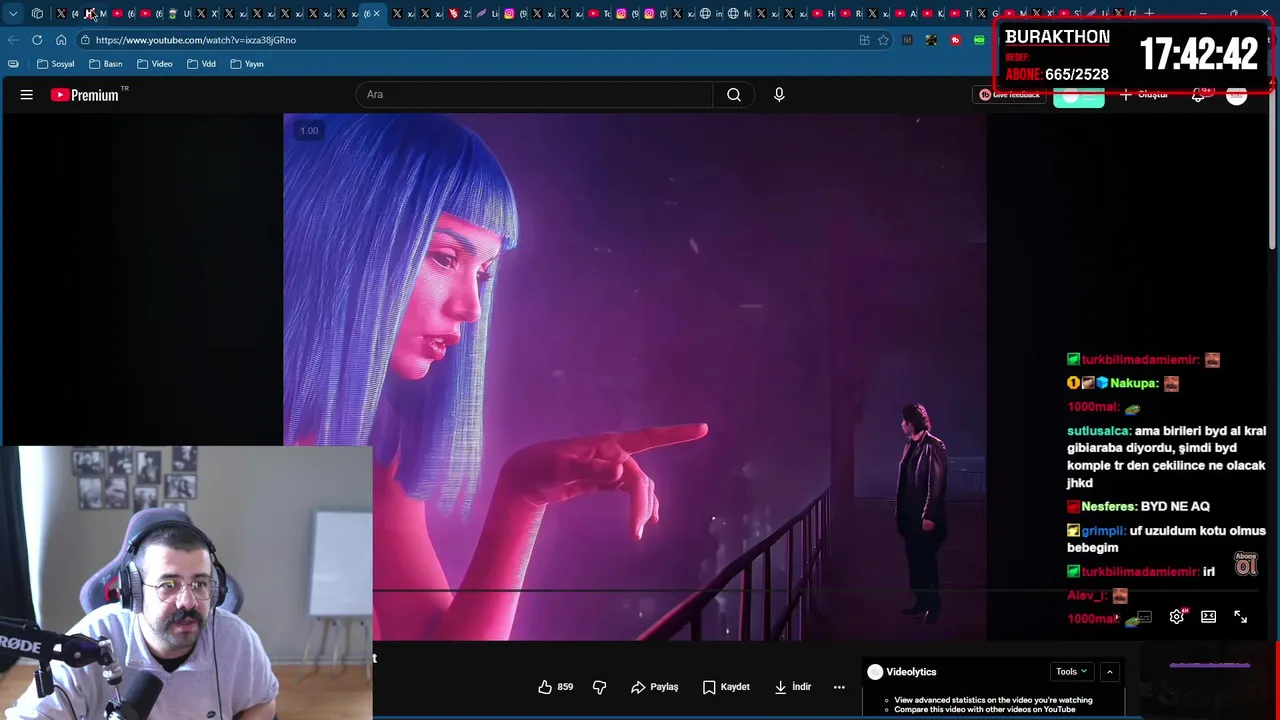Screen dimensions: 1280x720
Task: Open the Oluştur create button
Action: 1144,95
